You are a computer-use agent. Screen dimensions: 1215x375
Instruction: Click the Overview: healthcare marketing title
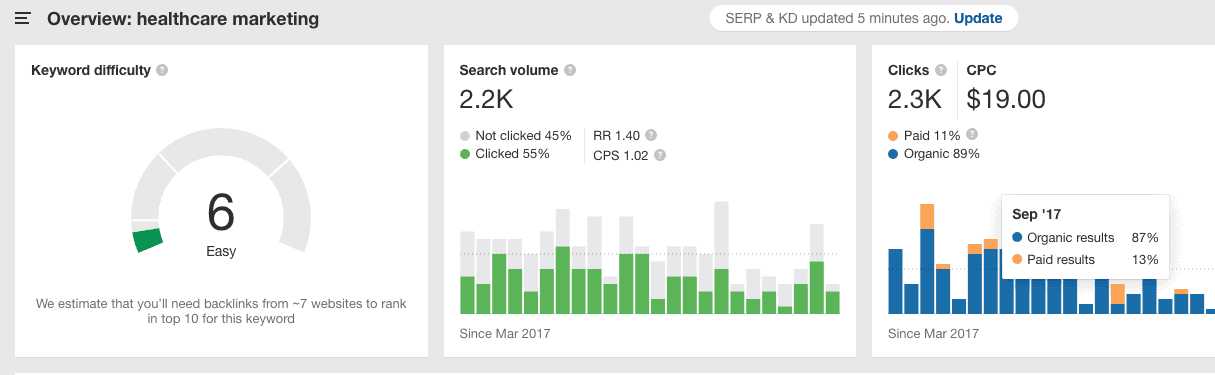[183, 19]
